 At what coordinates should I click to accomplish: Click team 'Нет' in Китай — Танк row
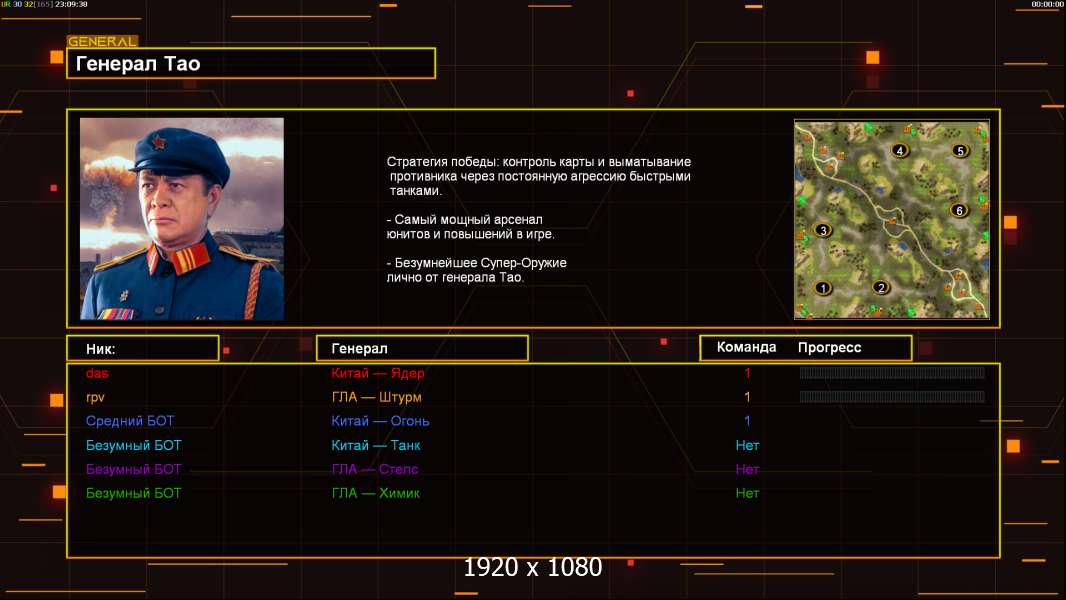tap(747, 446)
